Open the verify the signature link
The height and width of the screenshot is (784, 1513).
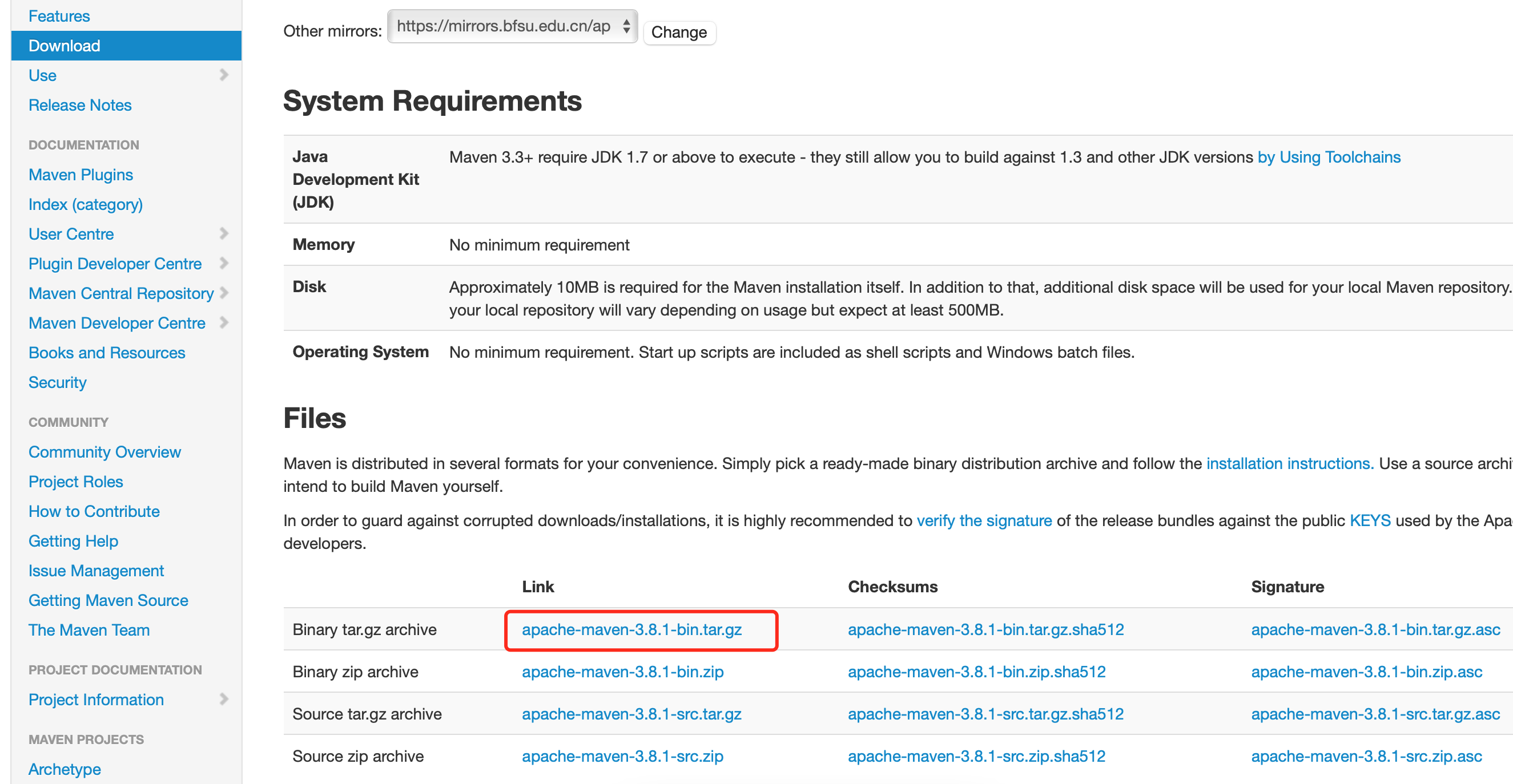(x=984, y=520)
